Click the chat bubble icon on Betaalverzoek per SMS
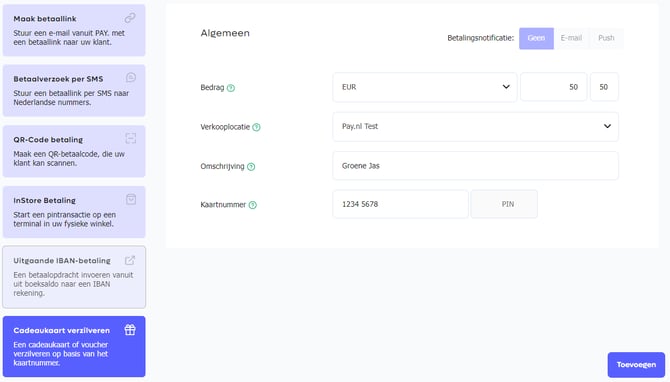The image size is (670, 382). [x=131, y=77]
